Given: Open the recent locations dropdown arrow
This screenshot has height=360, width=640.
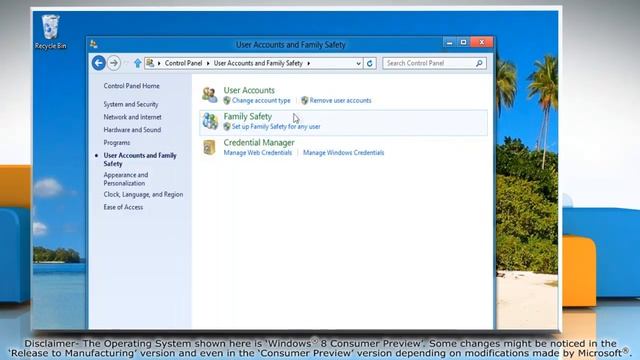Looking at the screenshot, I should [x=126, y=63].
